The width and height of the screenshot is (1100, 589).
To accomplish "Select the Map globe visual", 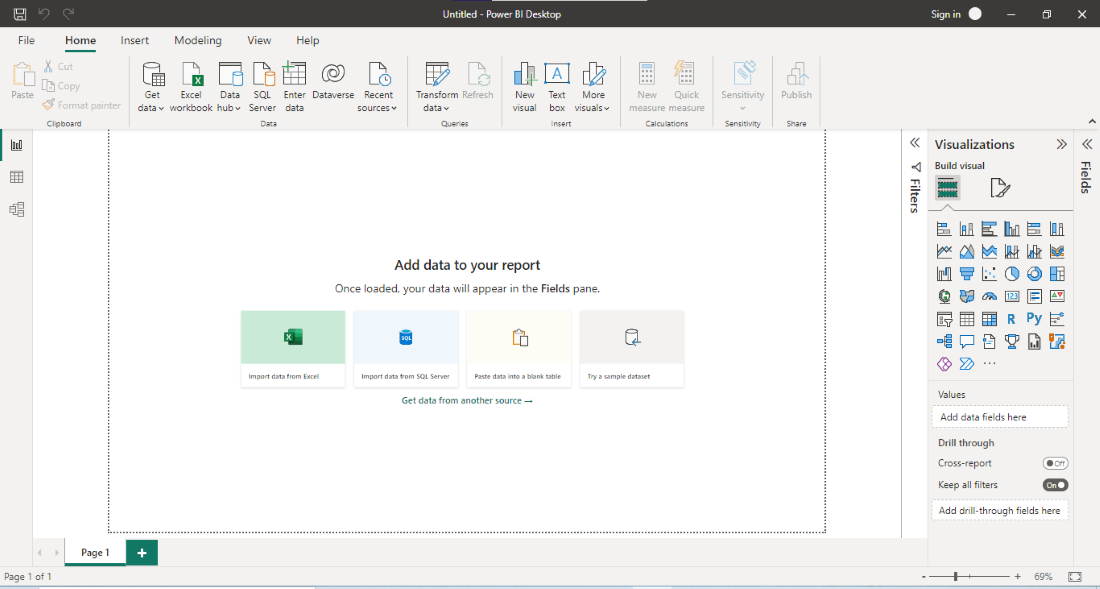I will tap(944, 296).
